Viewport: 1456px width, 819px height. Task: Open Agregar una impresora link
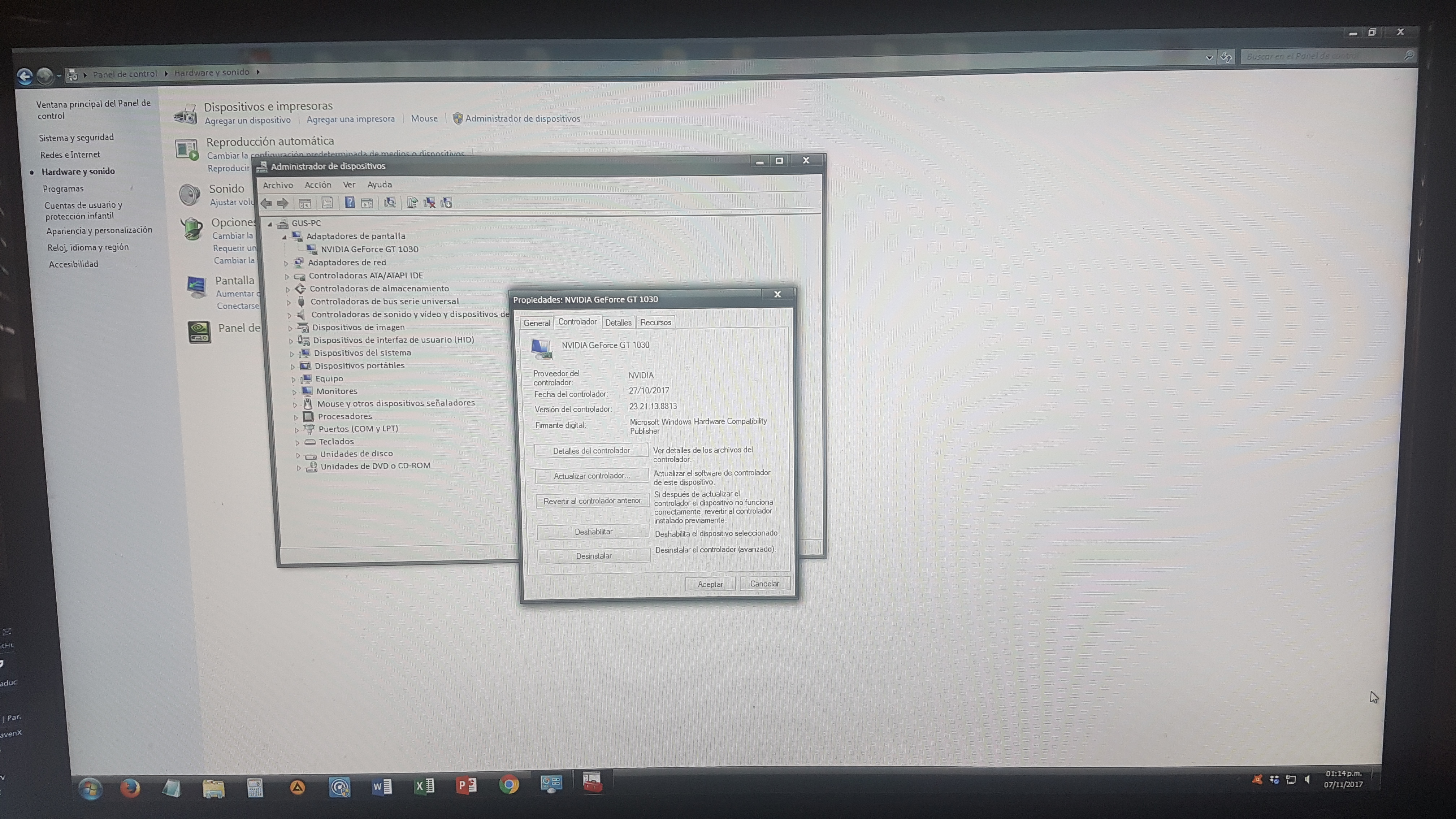[x=351, y=119]
